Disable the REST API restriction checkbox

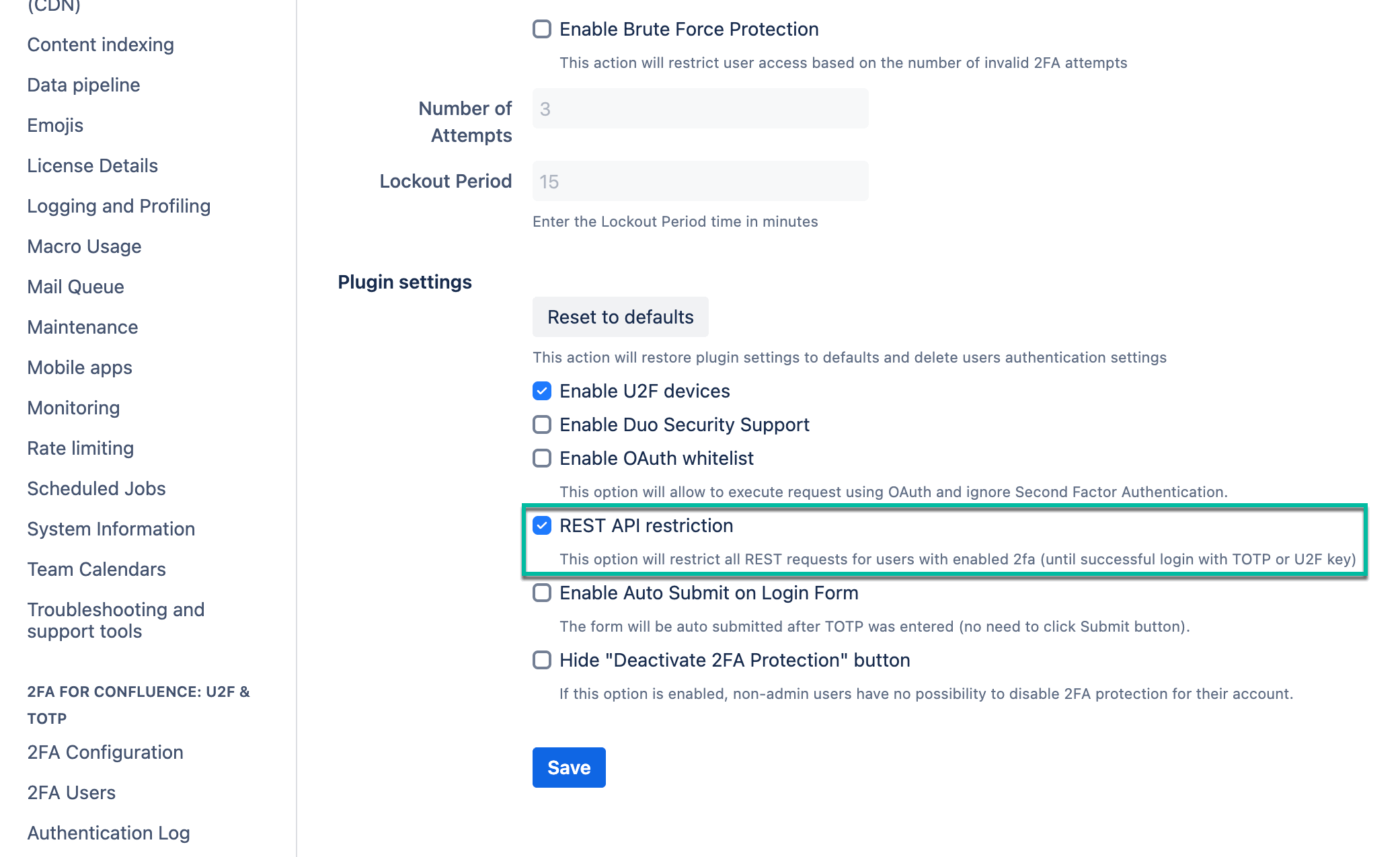(x=542, y=525)
